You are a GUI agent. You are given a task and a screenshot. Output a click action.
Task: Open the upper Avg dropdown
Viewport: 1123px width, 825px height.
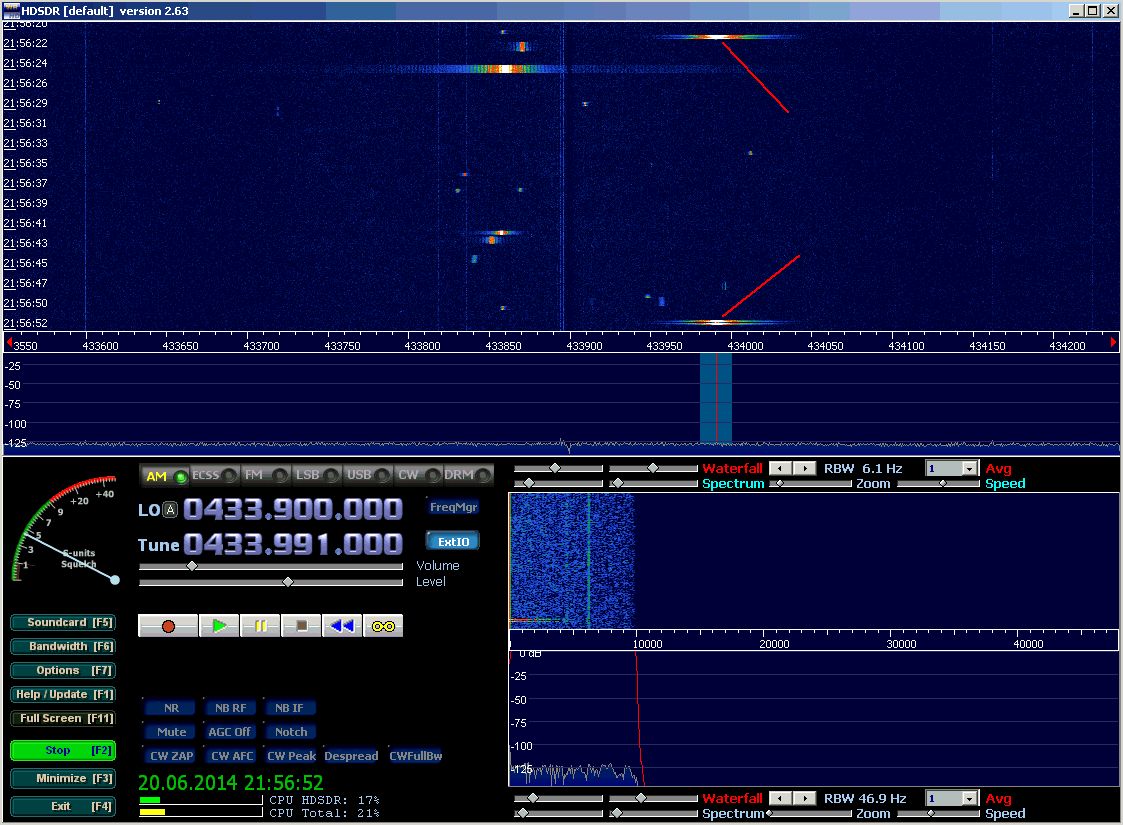(x=968, y=468)
